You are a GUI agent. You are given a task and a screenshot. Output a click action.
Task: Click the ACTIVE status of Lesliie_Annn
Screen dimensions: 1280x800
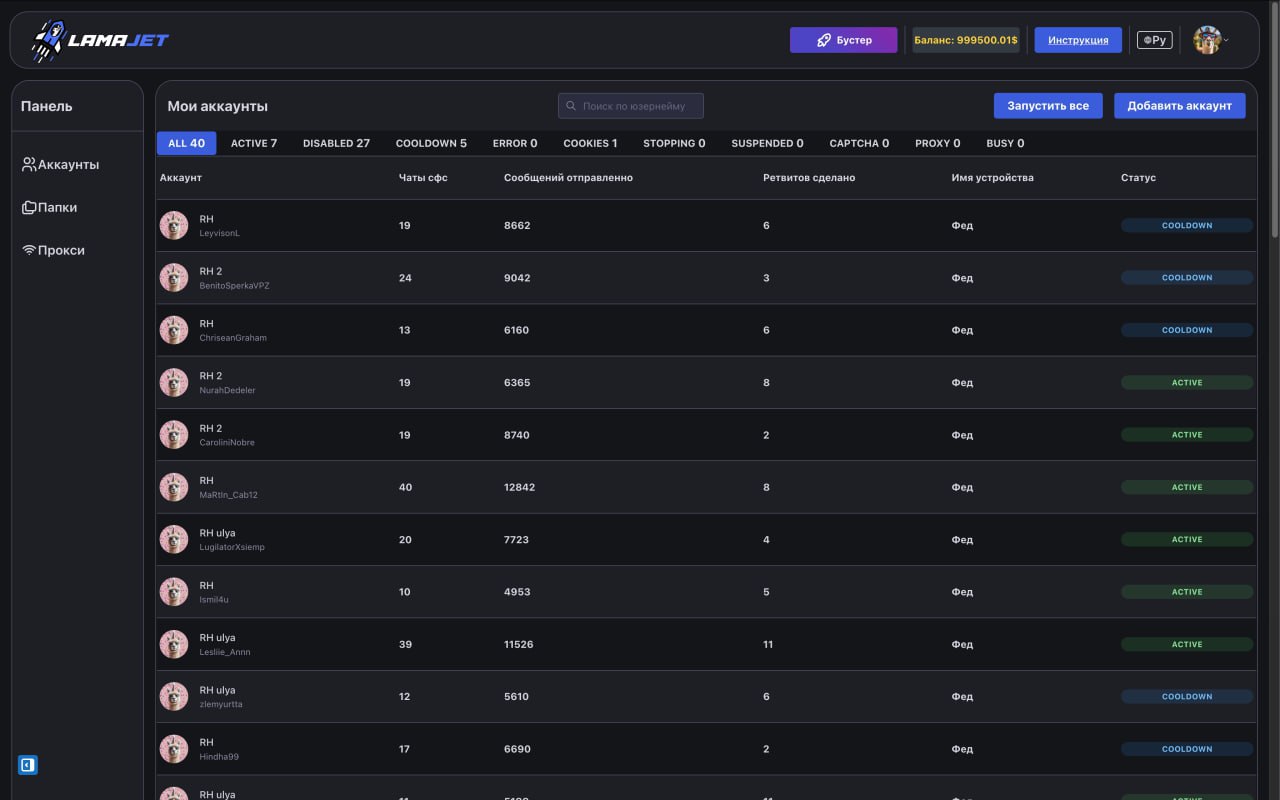pos(1187,644)
